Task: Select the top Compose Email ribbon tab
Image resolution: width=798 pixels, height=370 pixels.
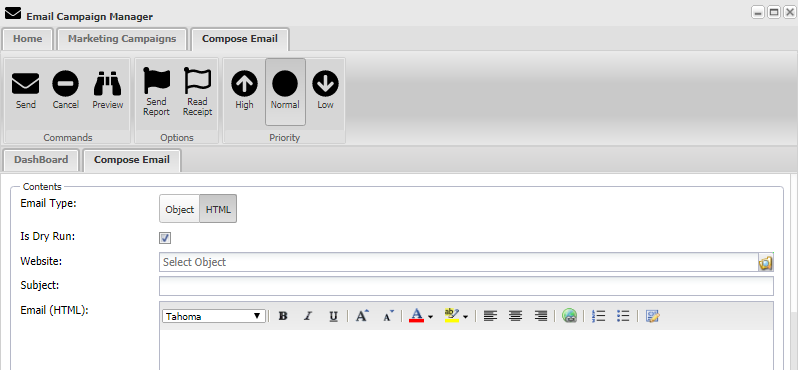Action: (x=240, y=39)
